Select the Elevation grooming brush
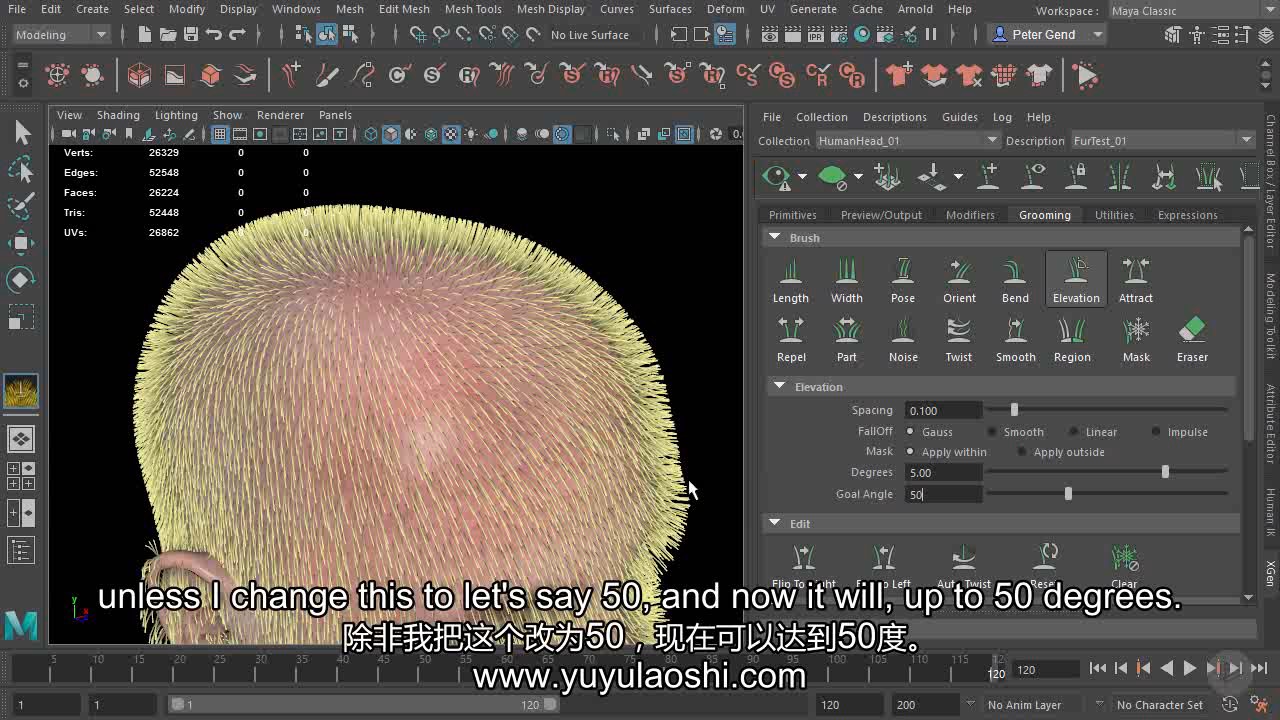Screen dimensions: 1280x720 pyautogui.click(x=1076, y=279)
